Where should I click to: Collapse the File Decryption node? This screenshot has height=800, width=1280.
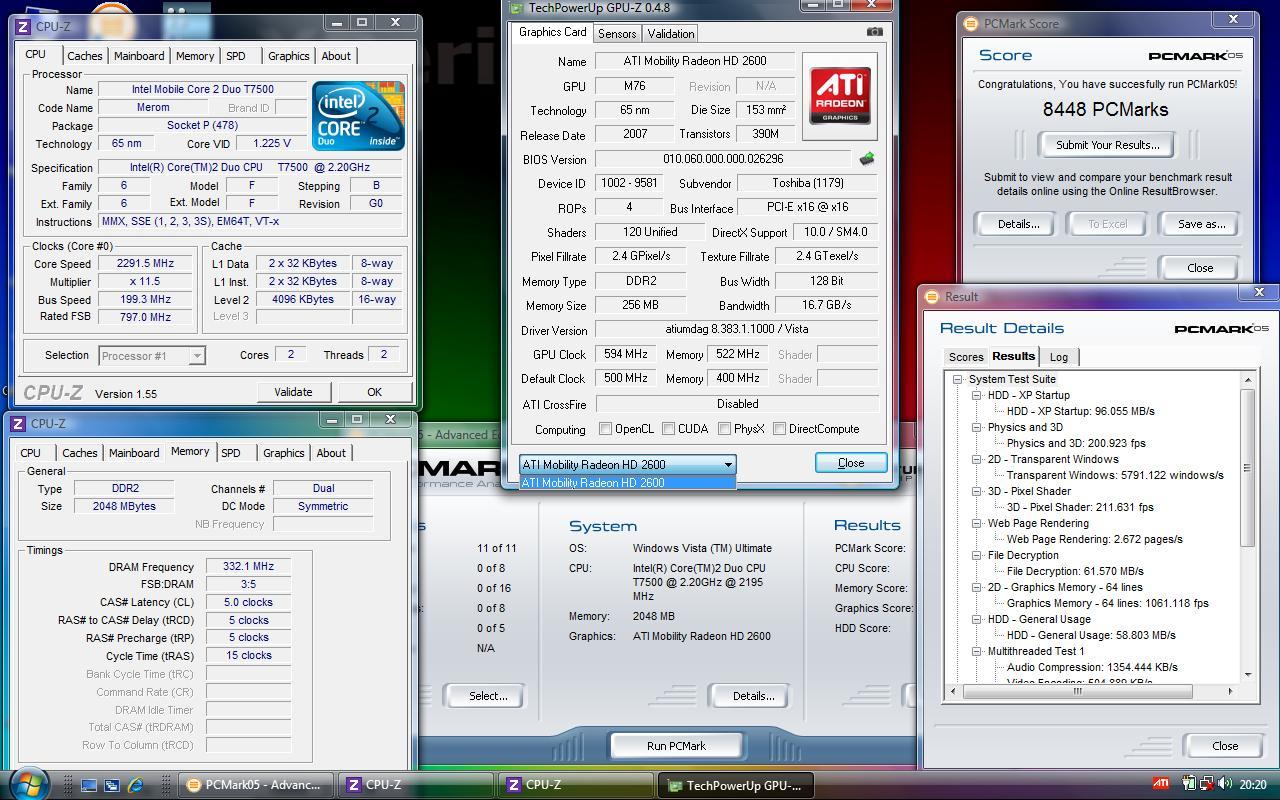977,555
